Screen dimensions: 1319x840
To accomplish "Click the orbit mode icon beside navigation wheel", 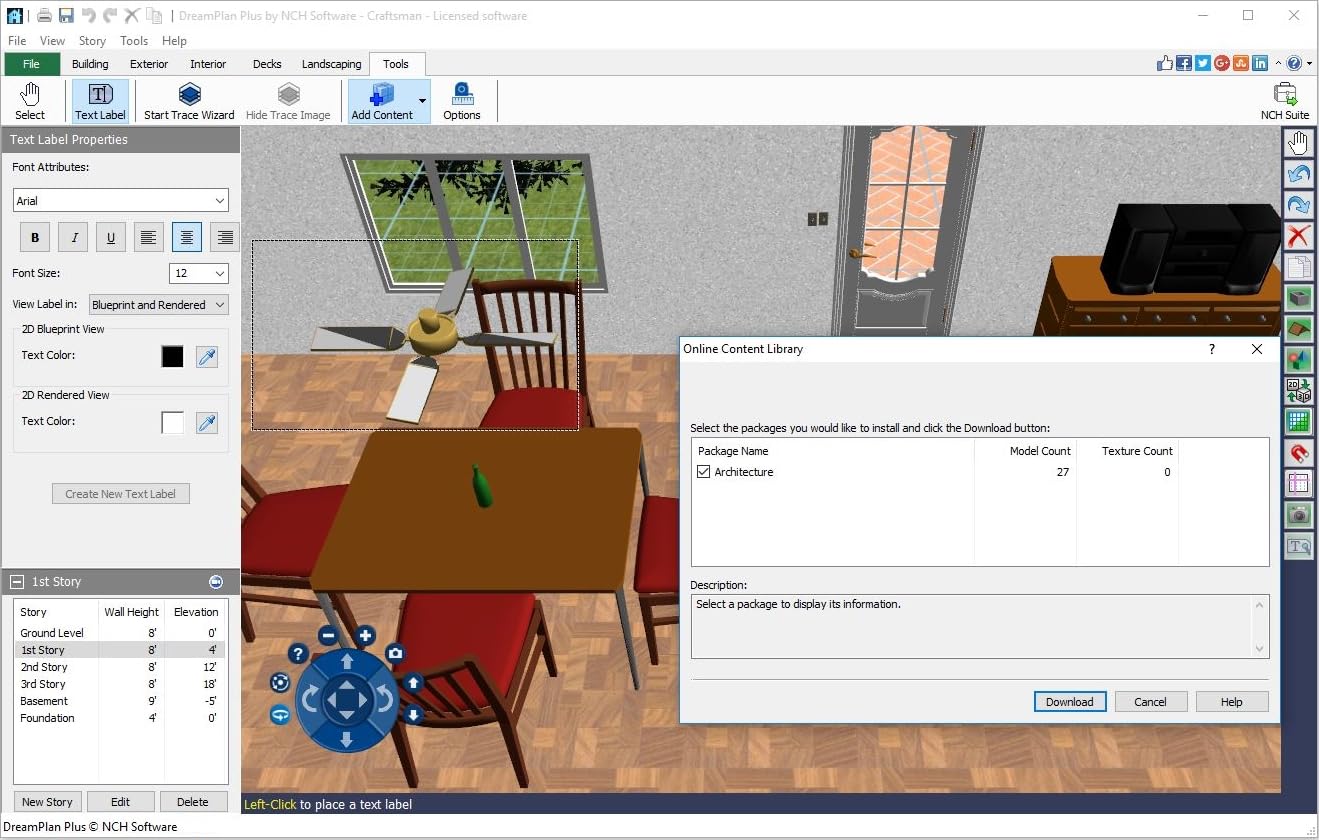I will click(280, 682).
